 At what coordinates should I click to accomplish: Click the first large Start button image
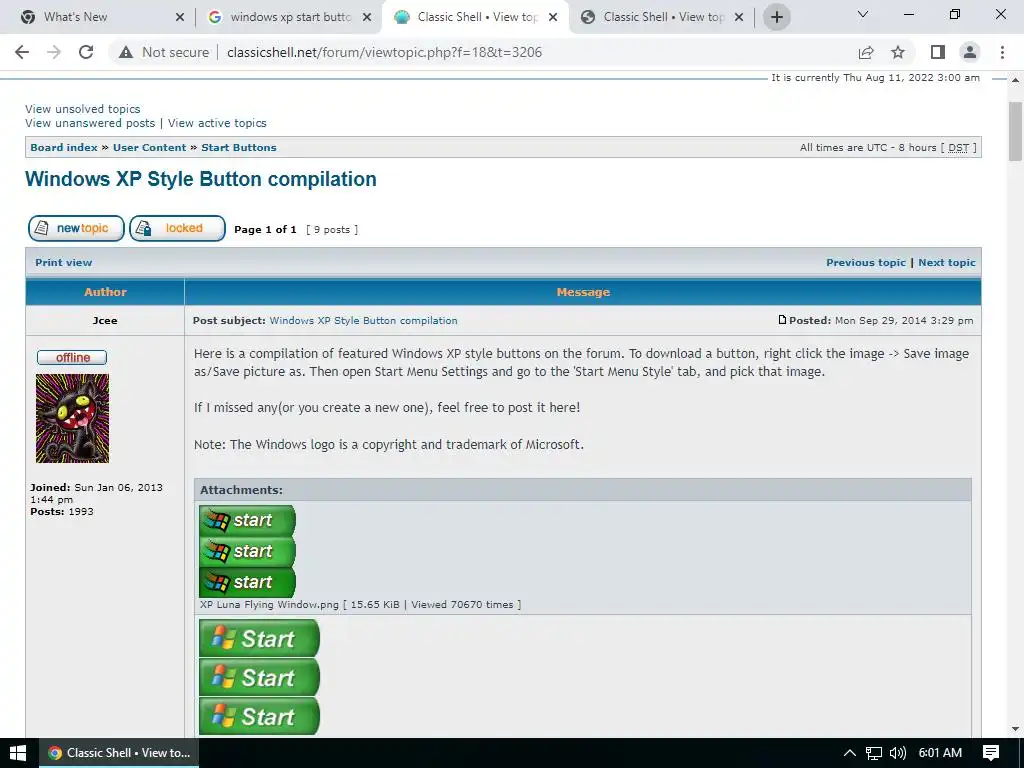click(x=259, y=638)
